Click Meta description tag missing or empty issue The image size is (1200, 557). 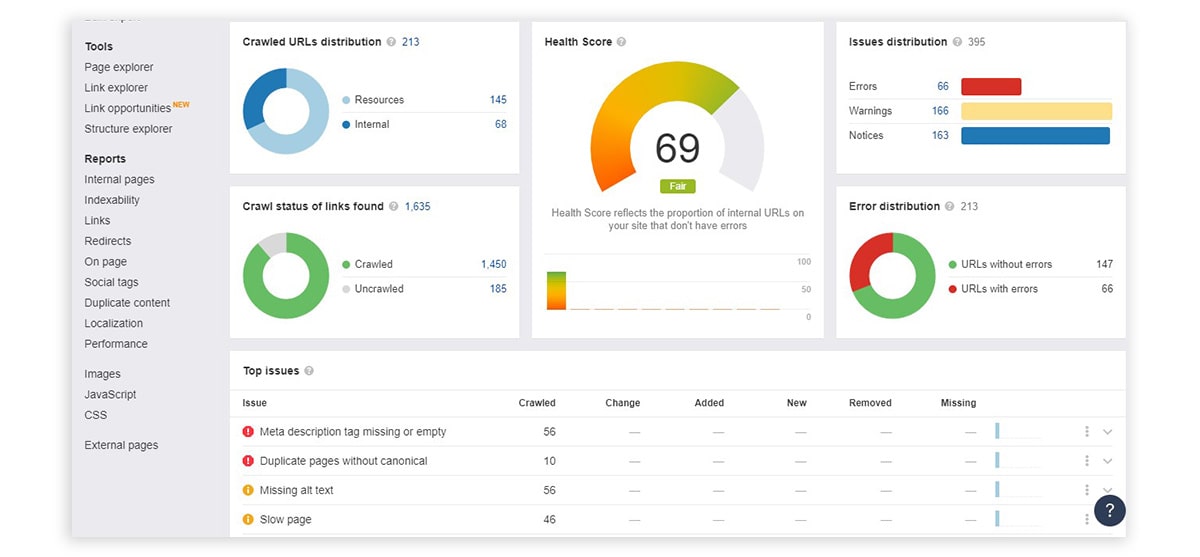(x=353, y=432)
